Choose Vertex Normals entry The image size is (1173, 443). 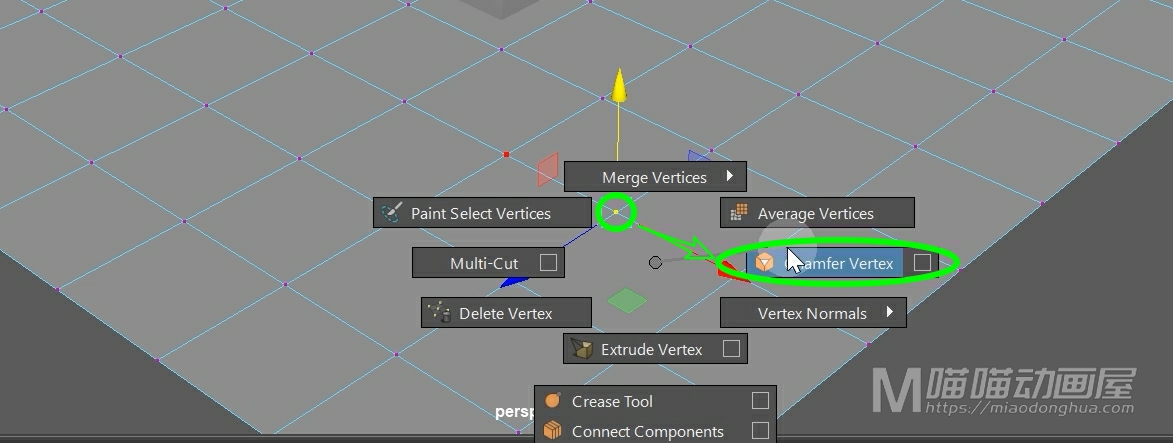(813, 313)
